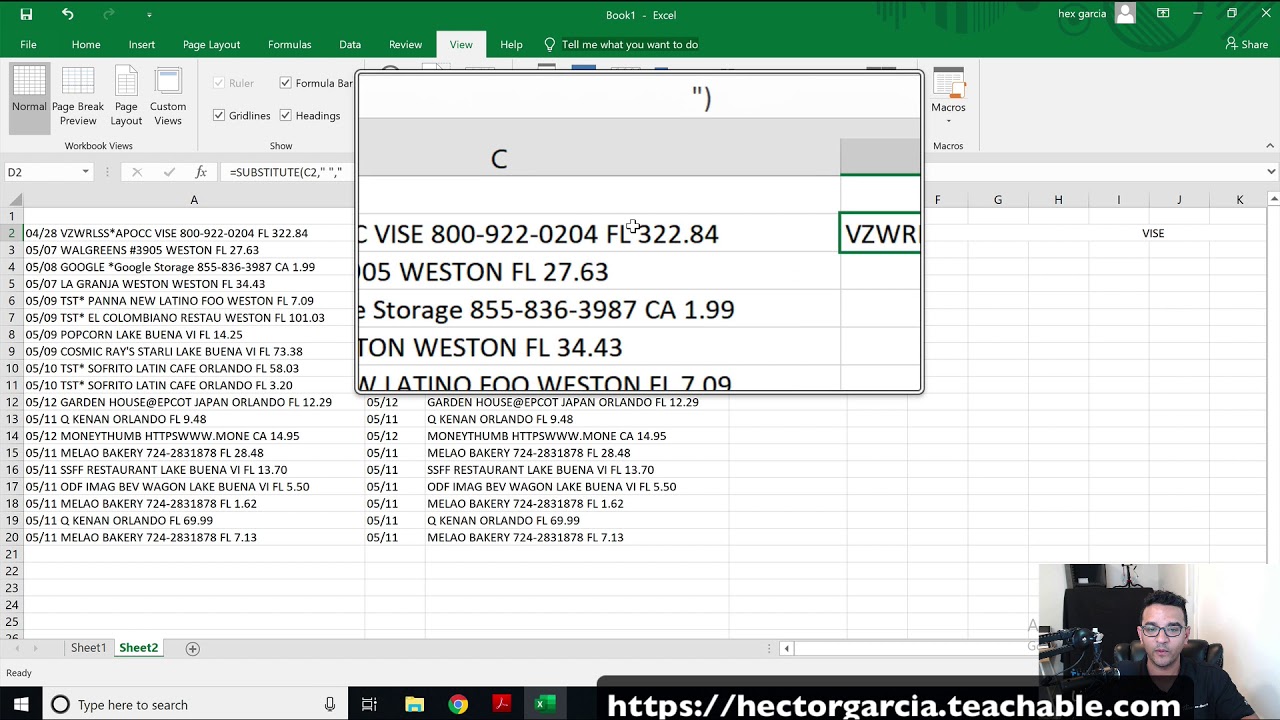
Task: Open Acrobat Reader from taskbar
Action: (x=502, y=705)
